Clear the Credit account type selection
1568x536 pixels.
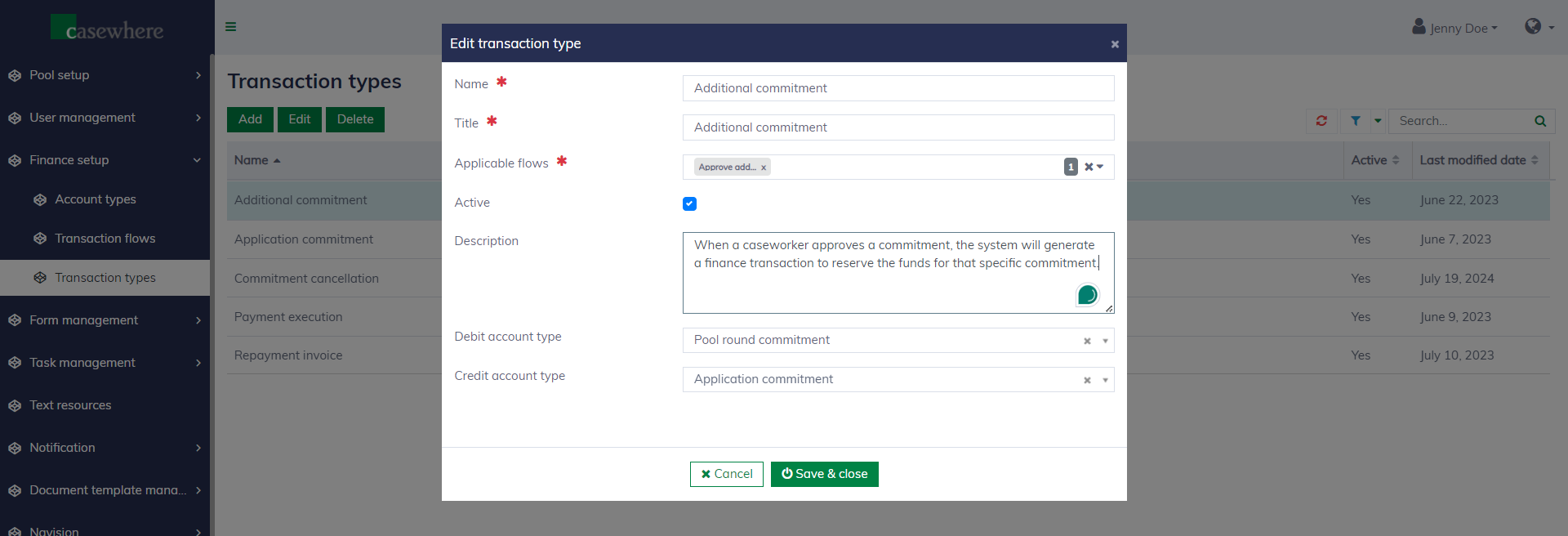pos(1087,380)
